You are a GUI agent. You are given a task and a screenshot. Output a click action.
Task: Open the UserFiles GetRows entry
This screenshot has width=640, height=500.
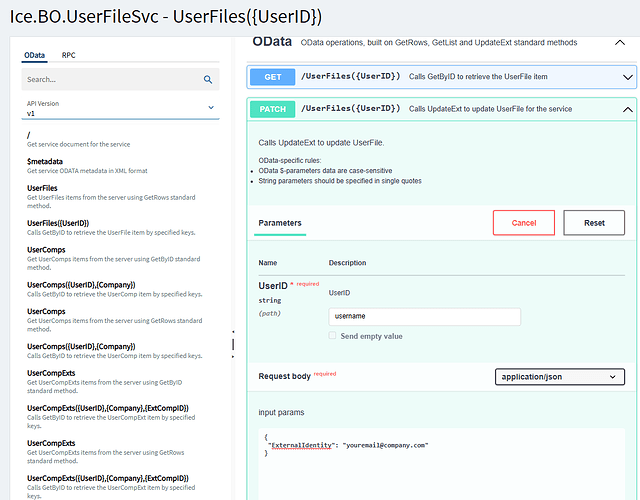tap(111, 197)
